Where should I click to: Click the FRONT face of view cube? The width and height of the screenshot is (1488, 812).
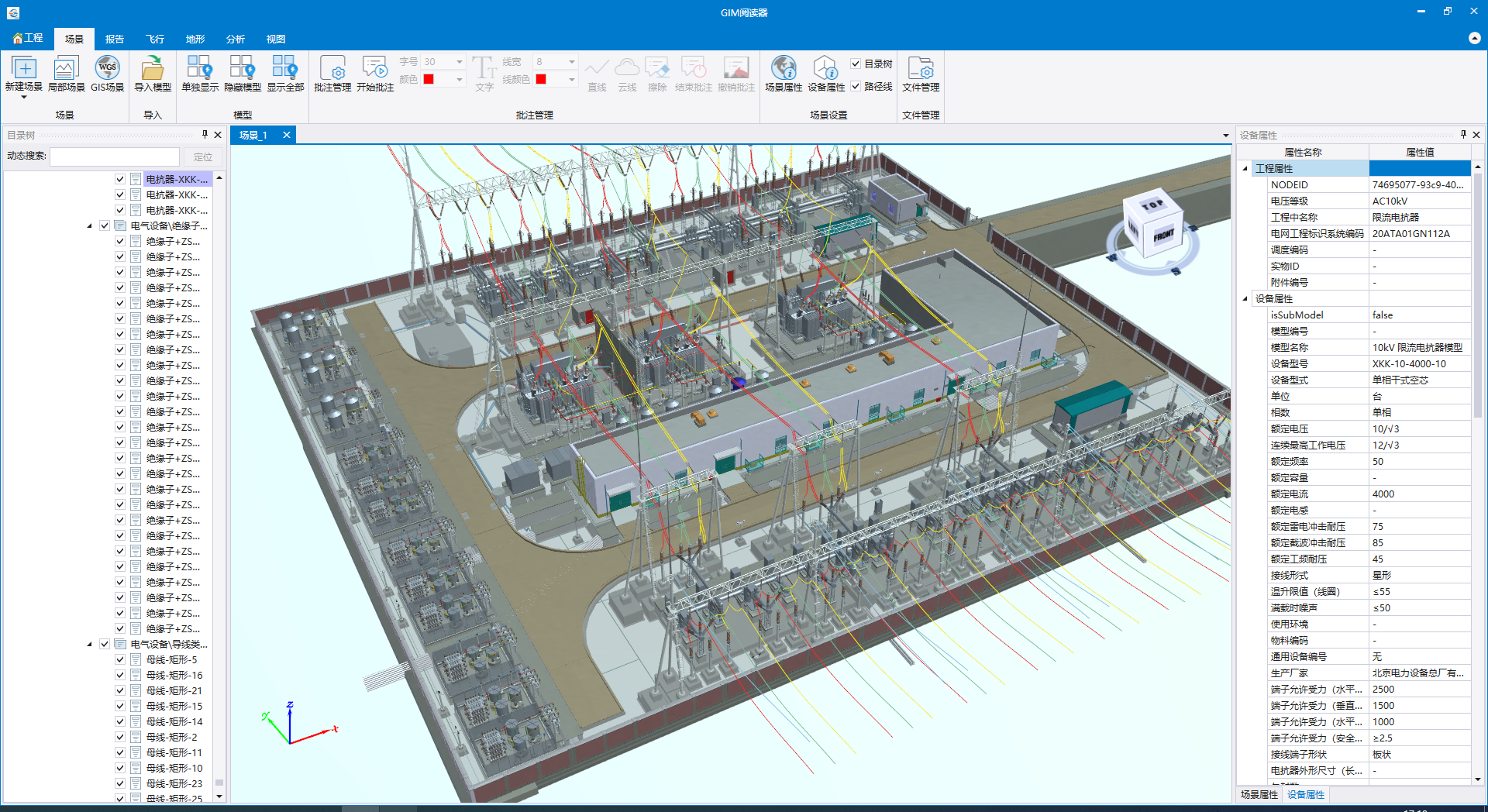pyautogui.click(x=1163, y=236)
